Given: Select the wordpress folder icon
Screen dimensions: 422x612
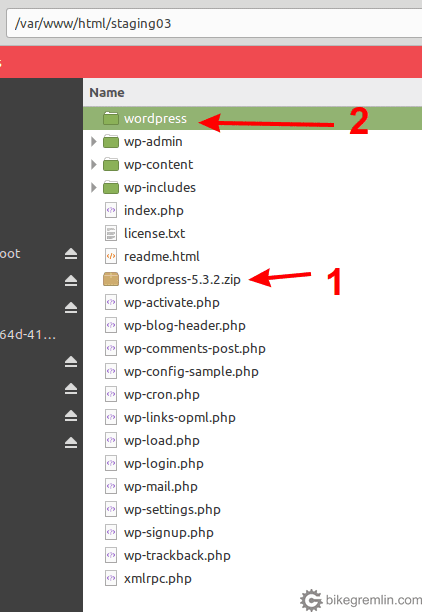Looking at the screenshot, I should pyautogui.click(x=111, y=118).
